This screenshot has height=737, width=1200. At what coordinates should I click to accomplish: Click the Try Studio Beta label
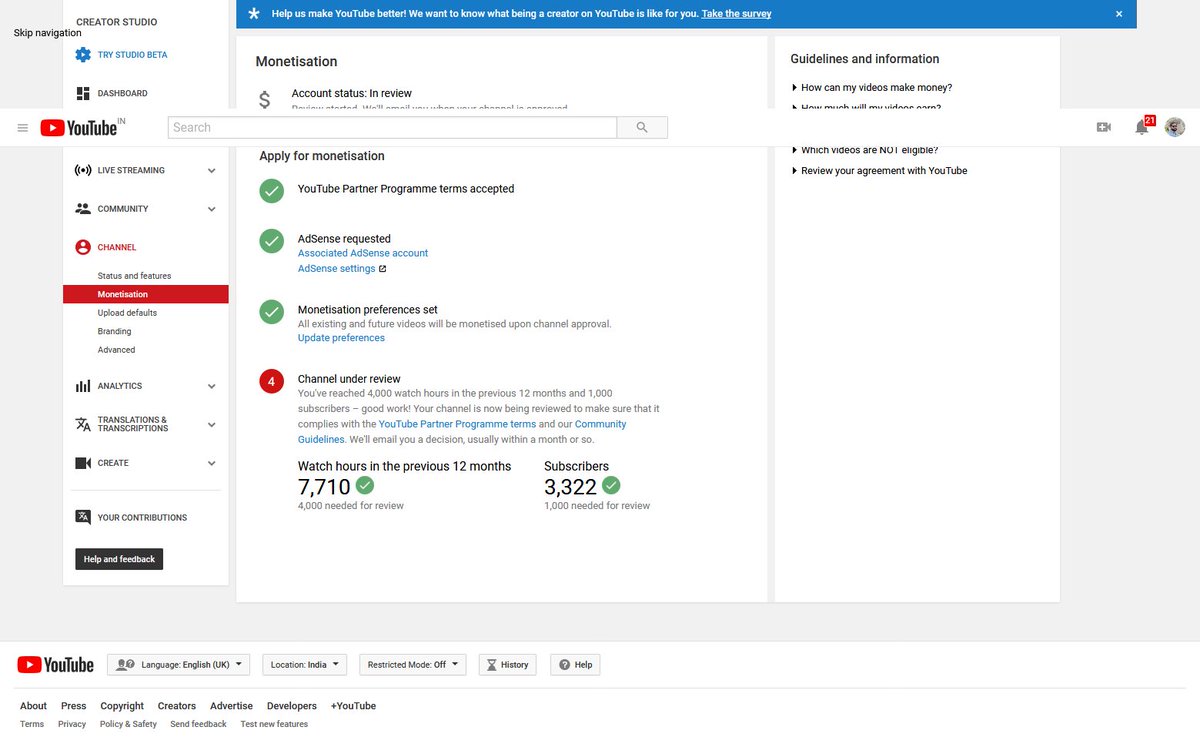132,55
